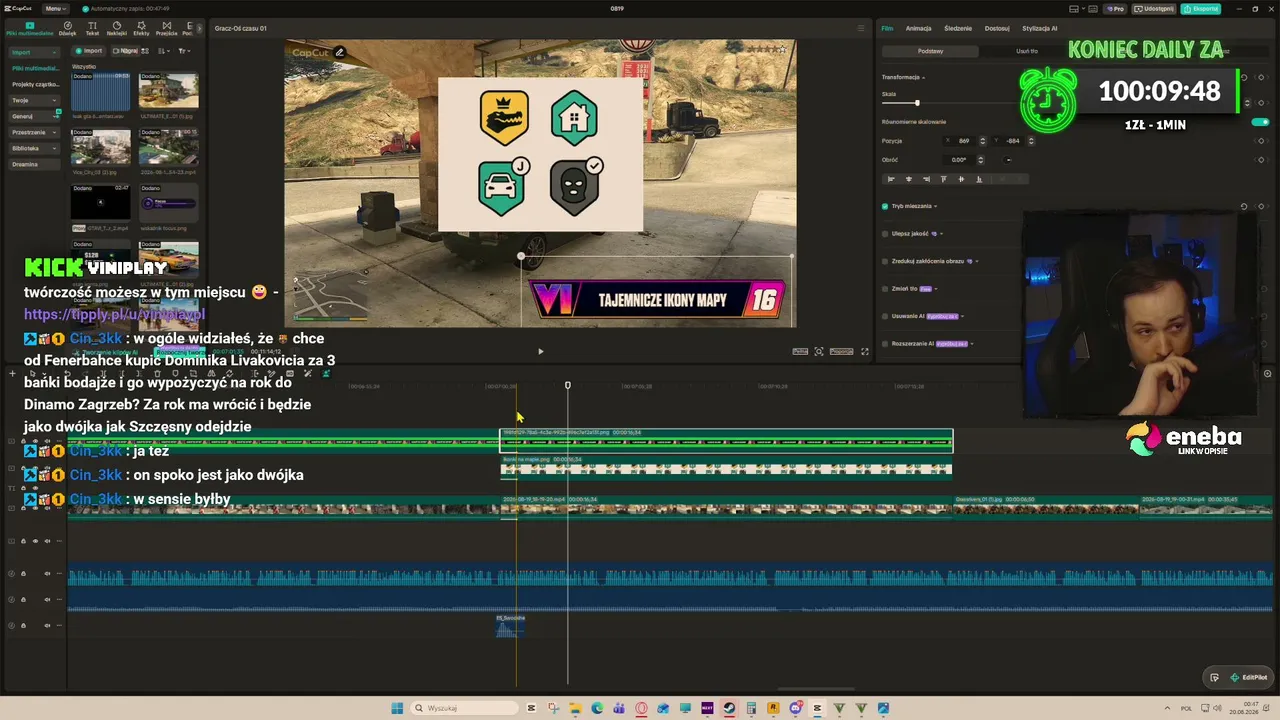Expand the Twoje sidebar section
Screen dimensions: 1280x720
point(34,100)
